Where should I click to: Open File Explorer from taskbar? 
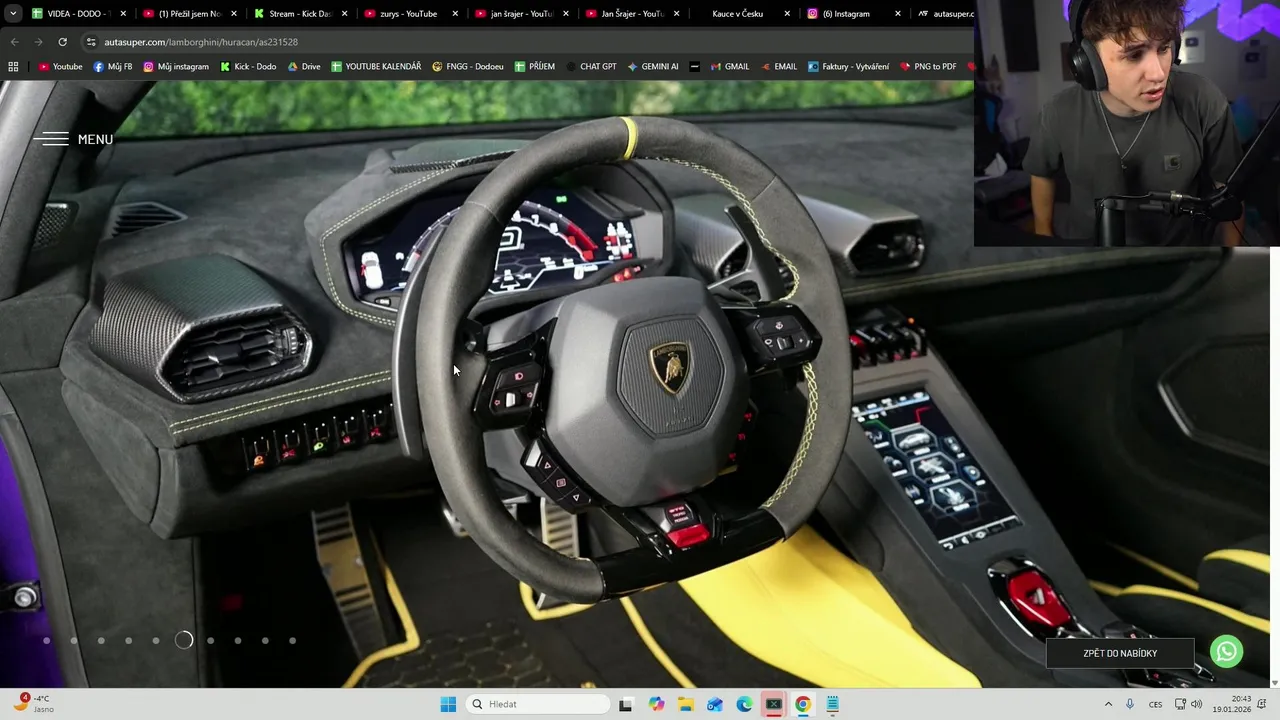click(685, 704)
